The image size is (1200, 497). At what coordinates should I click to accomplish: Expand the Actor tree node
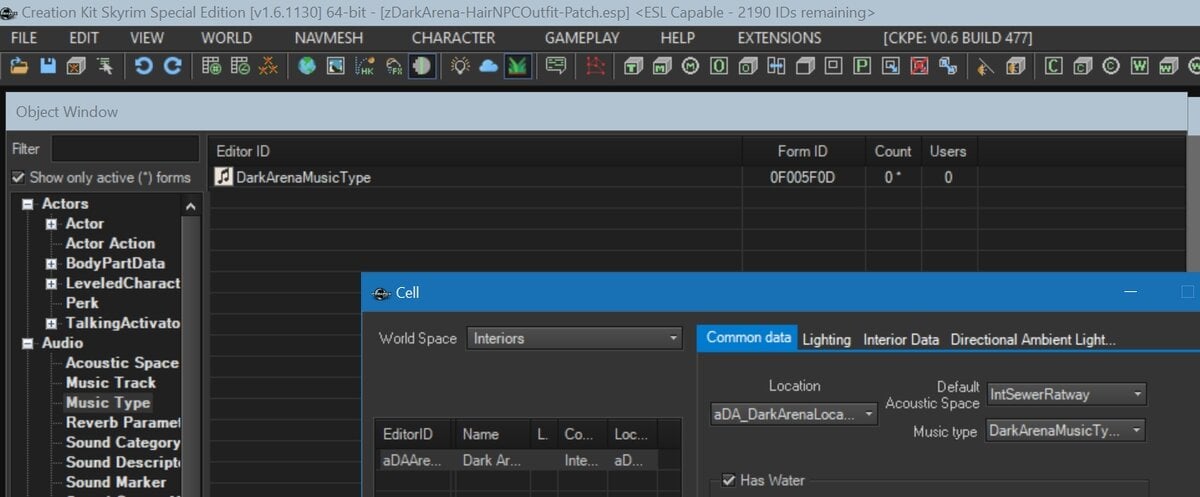[52, 224]
